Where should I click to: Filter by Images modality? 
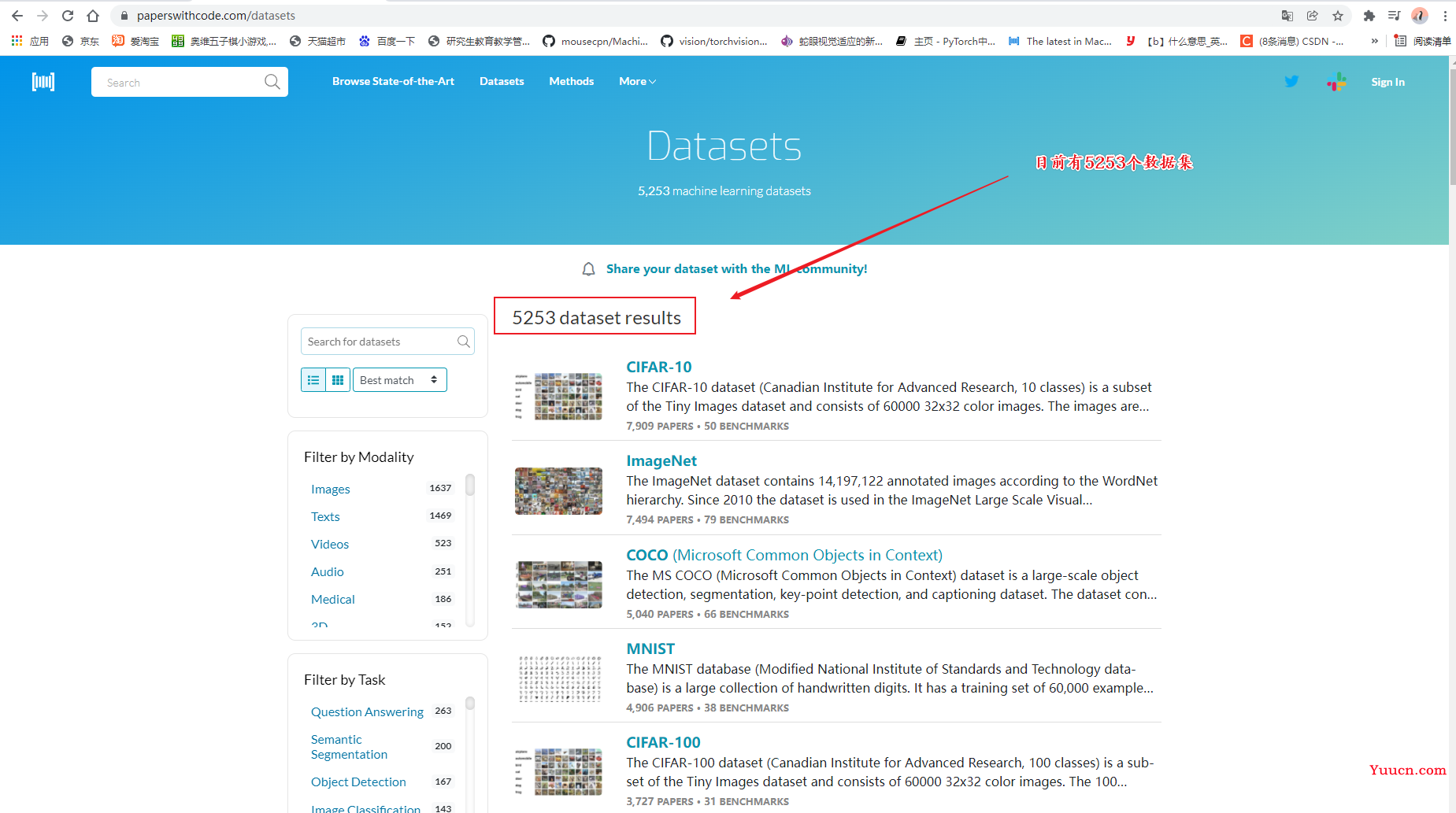coord(331,489)
